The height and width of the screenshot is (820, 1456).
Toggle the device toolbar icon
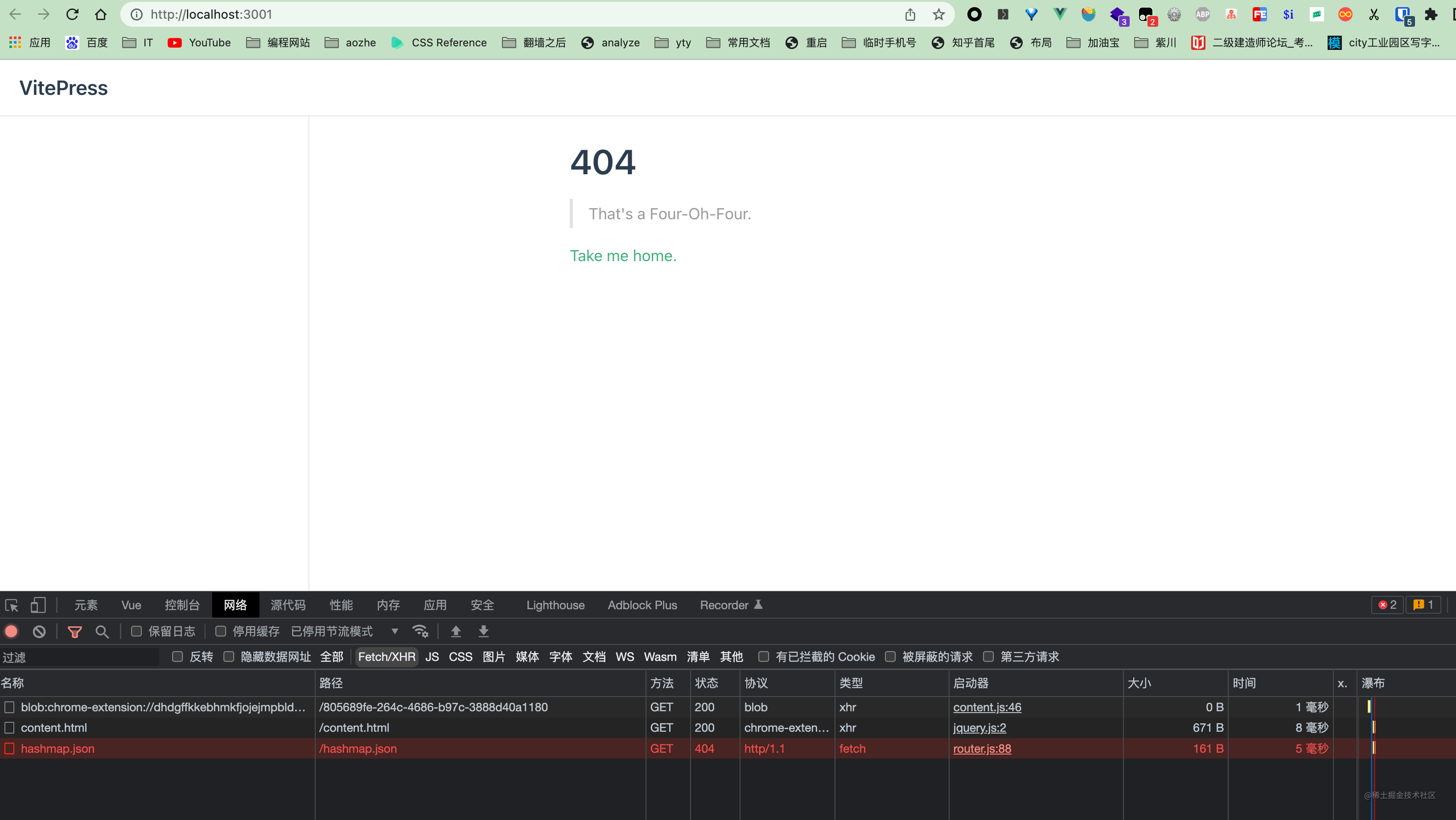pos(38,605)
